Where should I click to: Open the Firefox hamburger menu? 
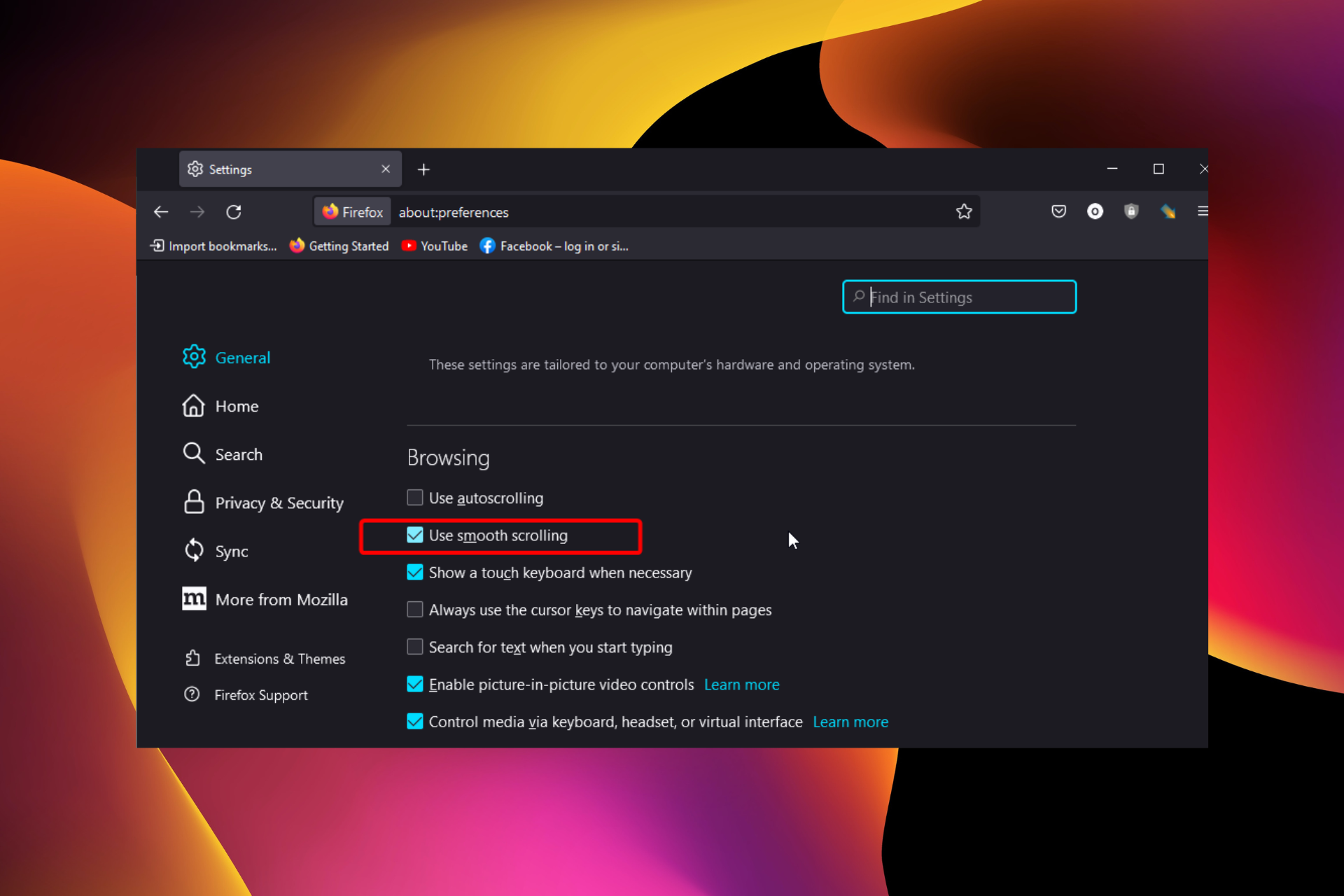[1203, 211]
